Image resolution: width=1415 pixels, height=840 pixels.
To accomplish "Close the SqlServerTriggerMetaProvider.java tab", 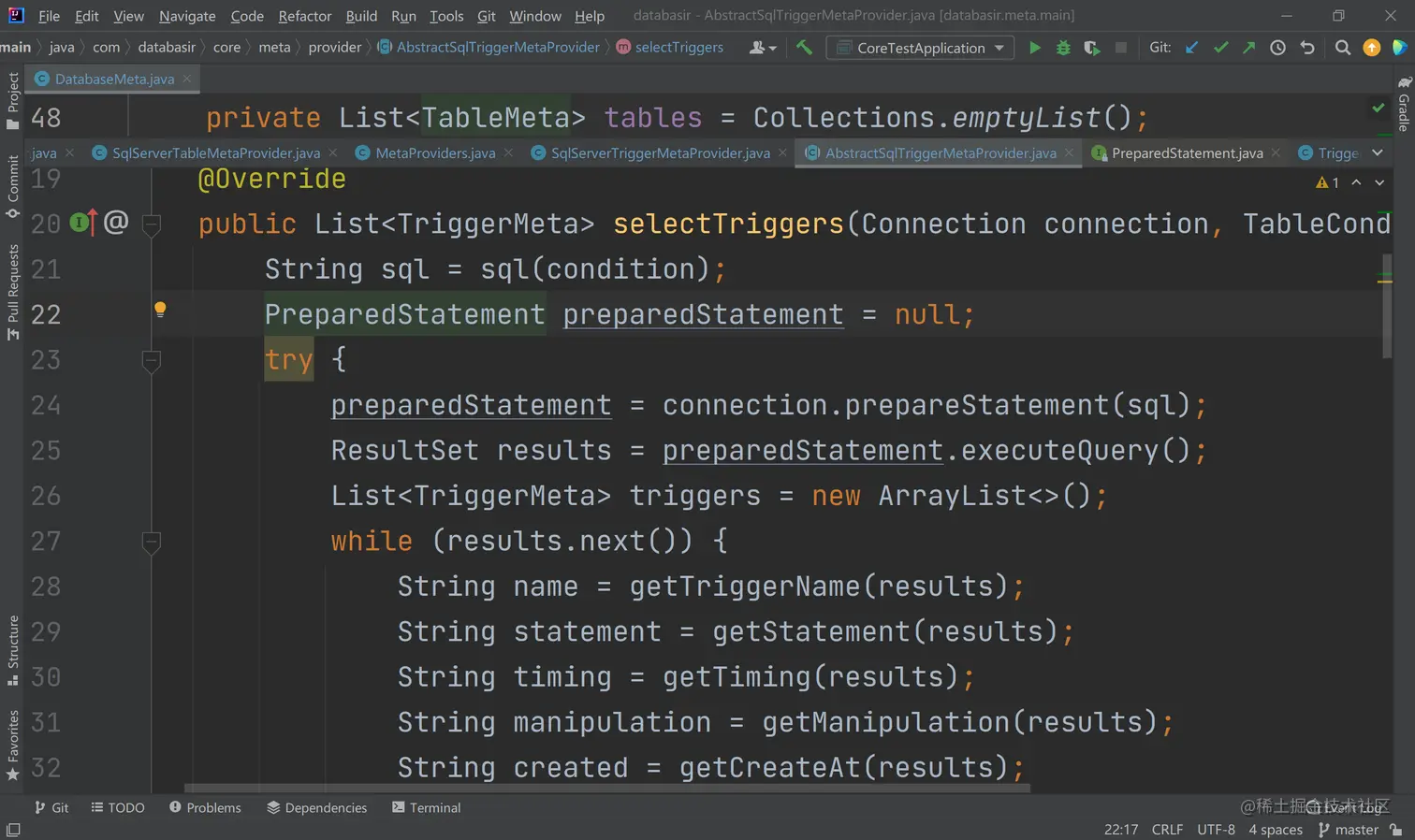I will pyautogui.click(x=782, y=152).
